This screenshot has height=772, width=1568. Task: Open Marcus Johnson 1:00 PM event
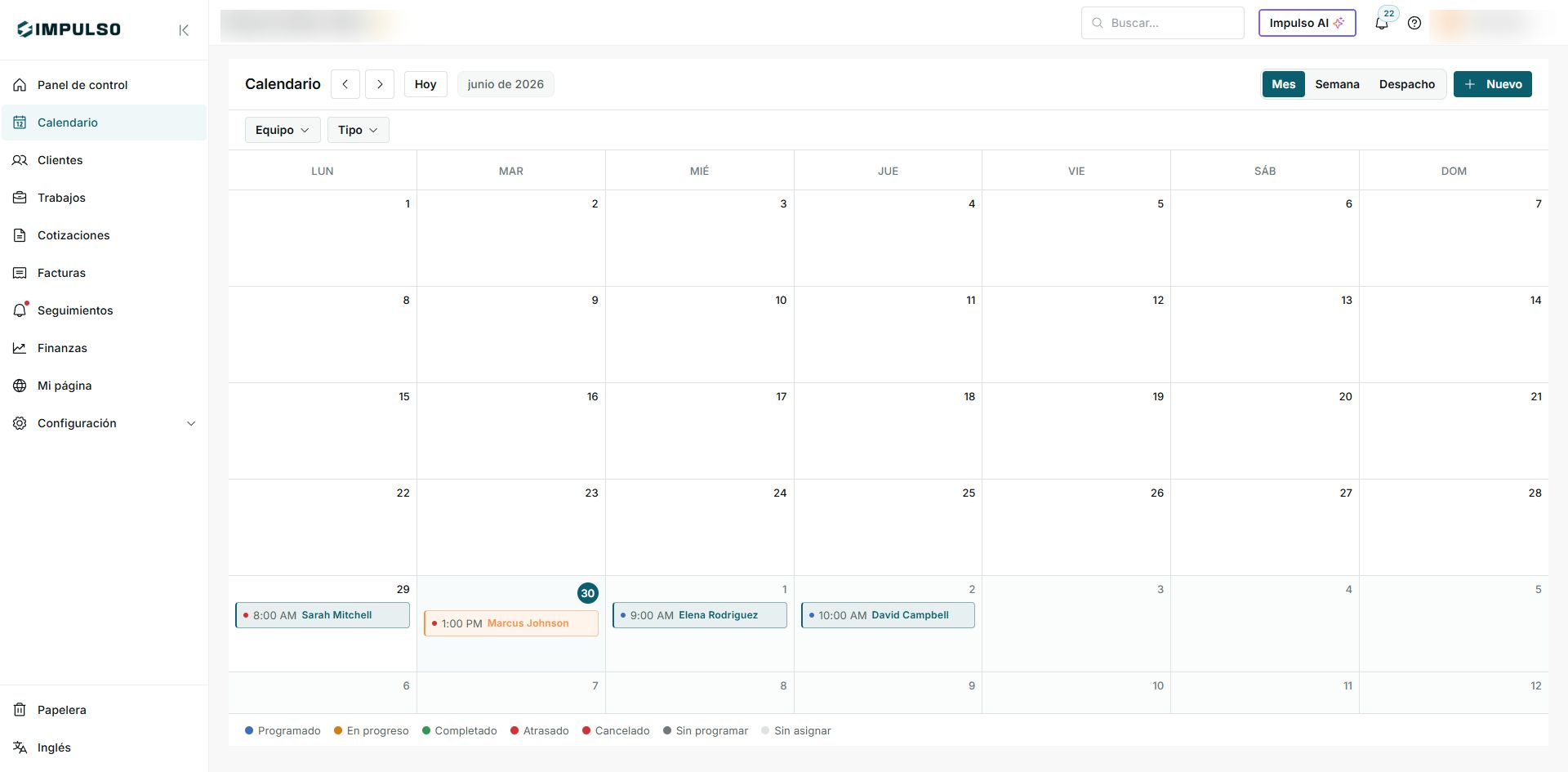pyautogui.click(x=511, y=623)
